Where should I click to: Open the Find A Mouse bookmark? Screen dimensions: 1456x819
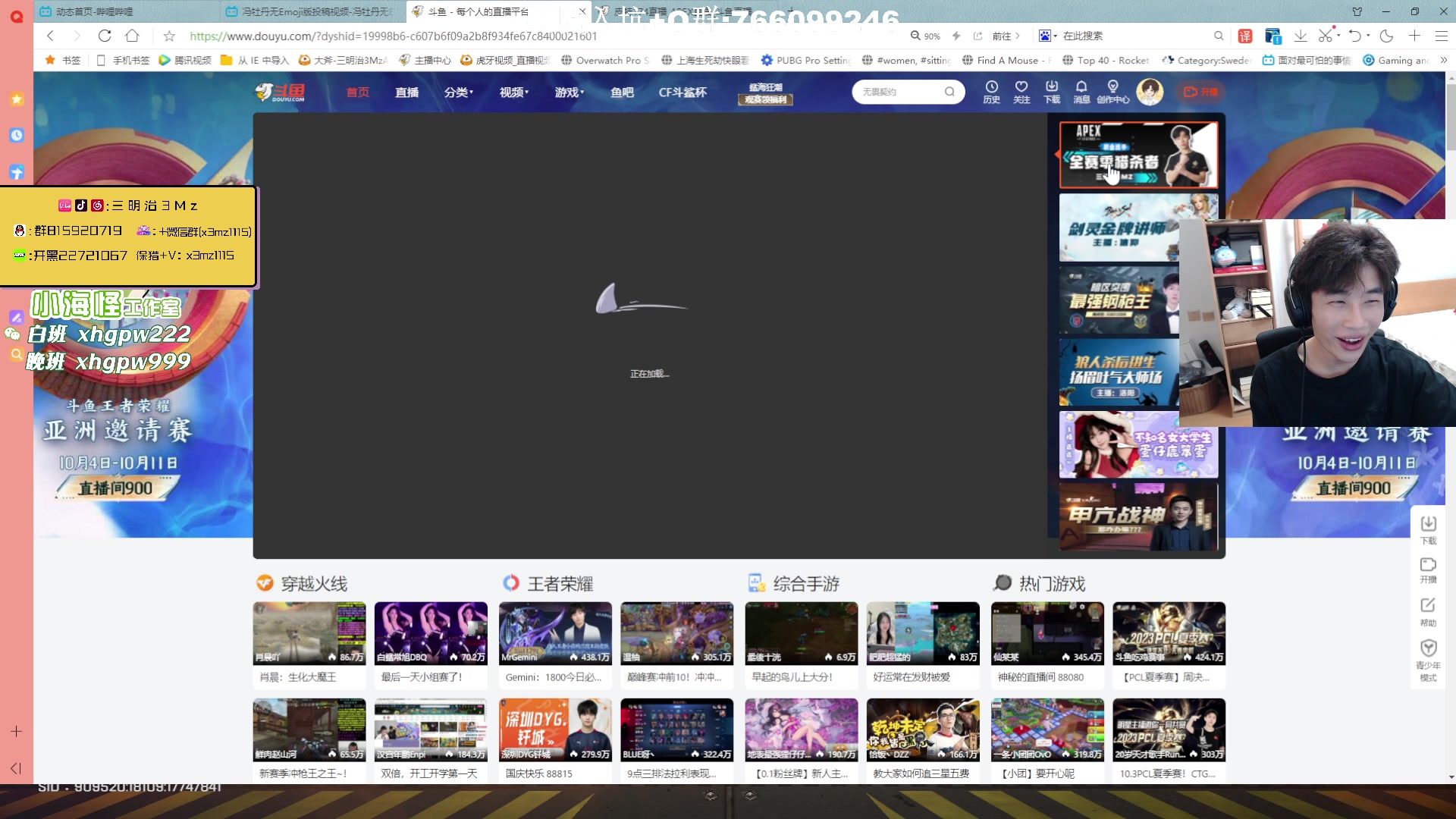pos(1006,60)
